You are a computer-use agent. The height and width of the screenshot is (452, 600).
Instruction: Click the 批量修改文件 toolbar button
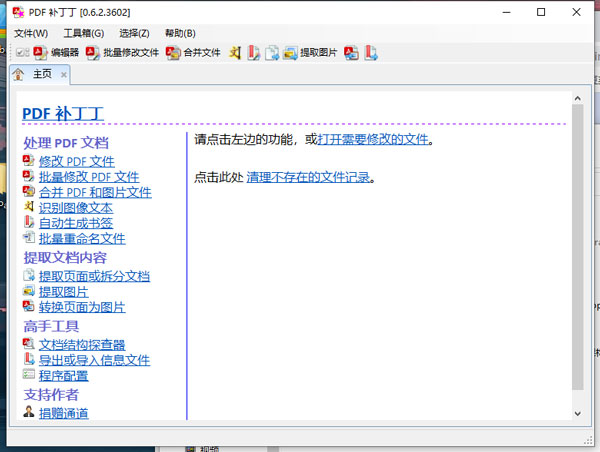tap(130, 53)
